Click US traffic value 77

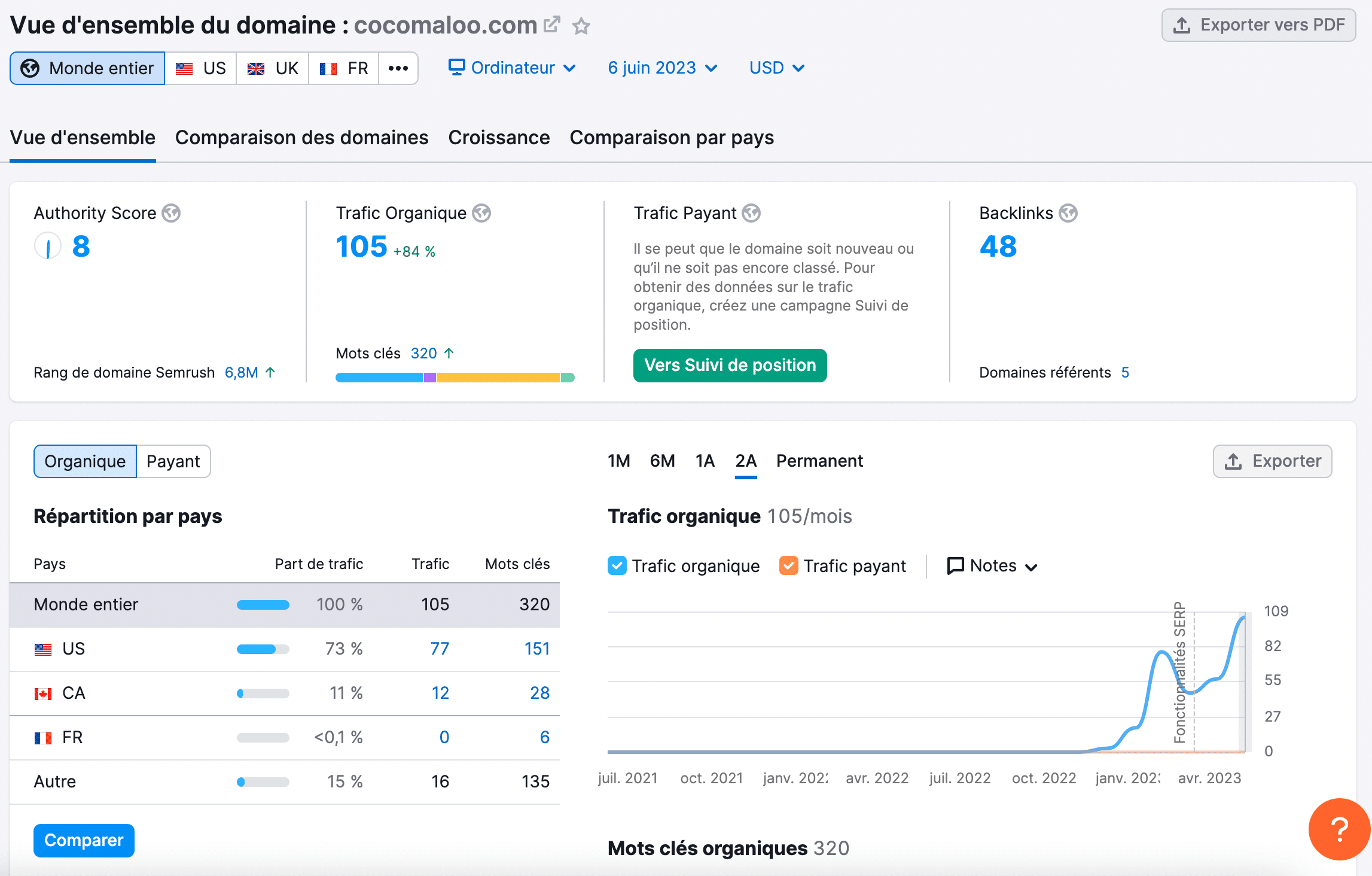click(440, 649)
